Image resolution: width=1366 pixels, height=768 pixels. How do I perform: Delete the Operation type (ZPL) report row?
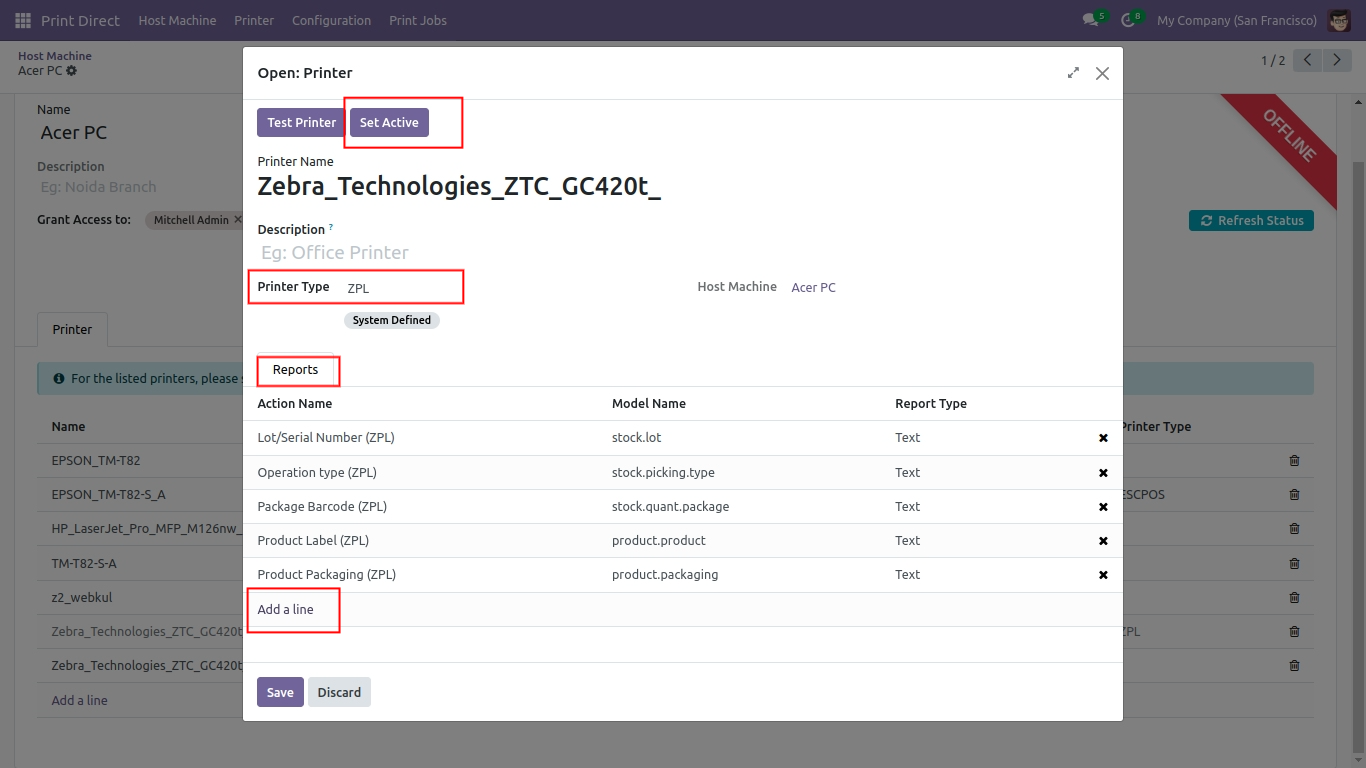click(x=1103, y=473)
